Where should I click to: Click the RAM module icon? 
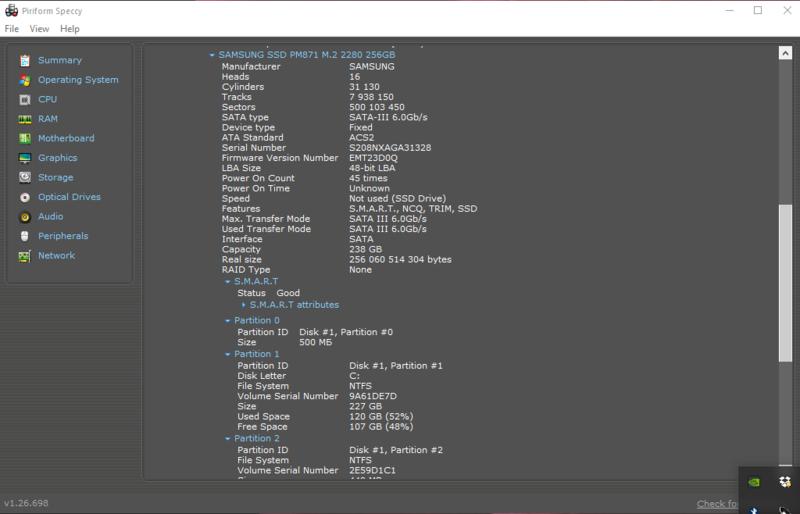(24, 119)
